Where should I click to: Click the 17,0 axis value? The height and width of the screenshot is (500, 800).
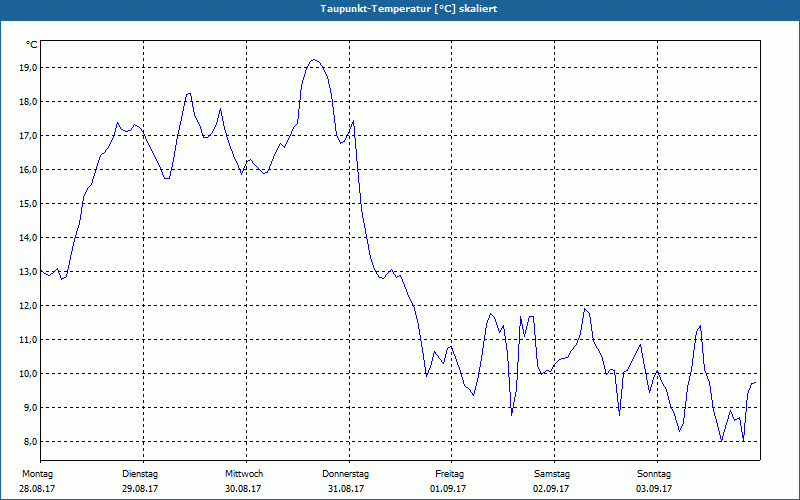(27, 136)
